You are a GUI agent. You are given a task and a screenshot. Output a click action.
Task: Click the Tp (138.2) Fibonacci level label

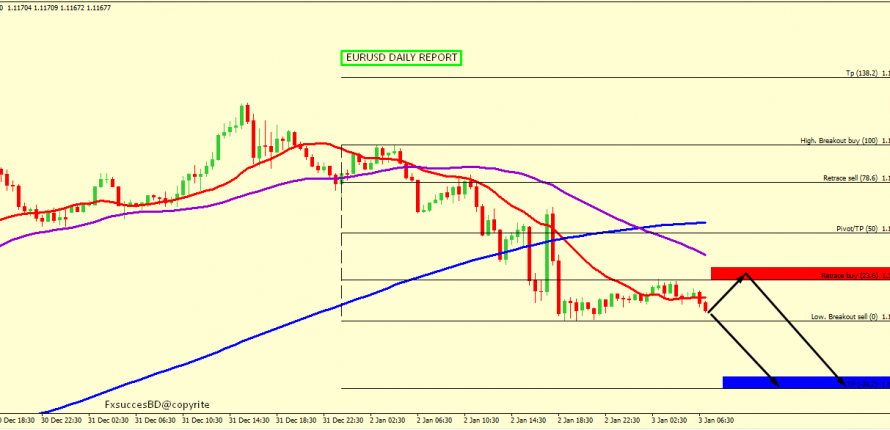point(861,73)
